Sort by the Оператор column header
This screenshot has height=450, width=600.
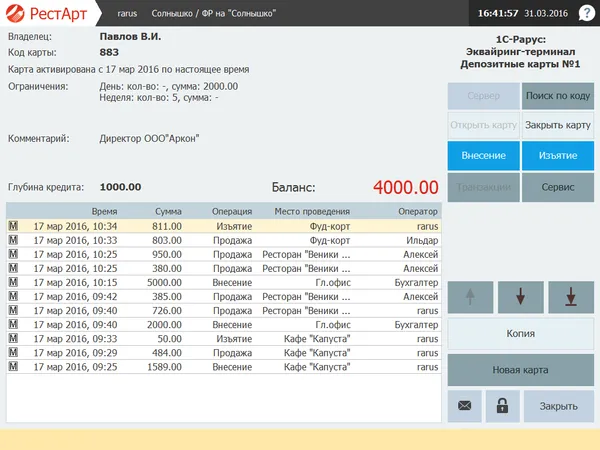tap(417, 212)
